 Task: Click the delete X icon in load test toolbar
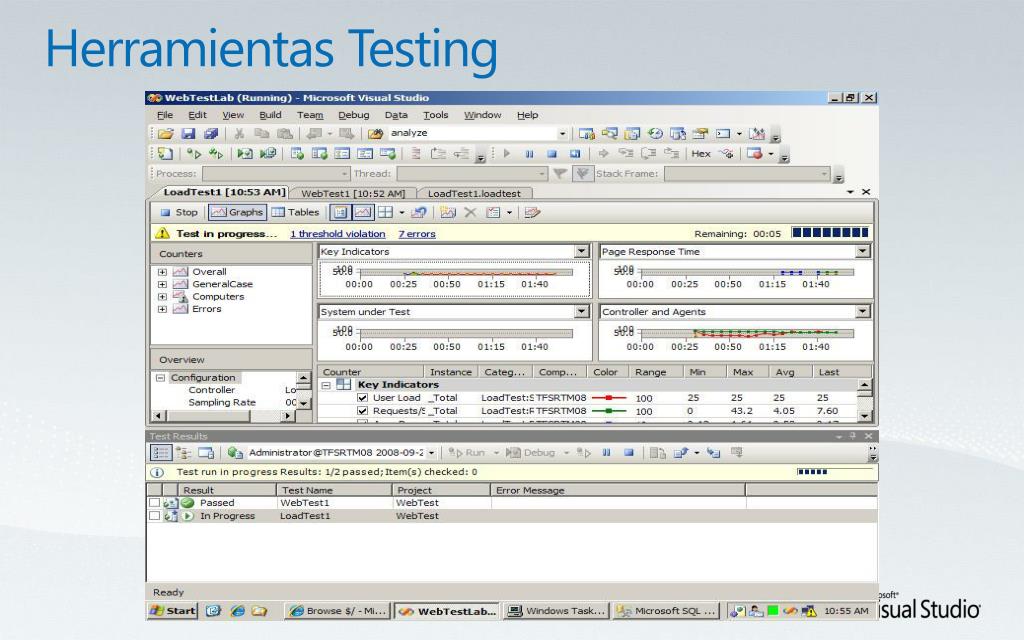(x=470, y=212)
